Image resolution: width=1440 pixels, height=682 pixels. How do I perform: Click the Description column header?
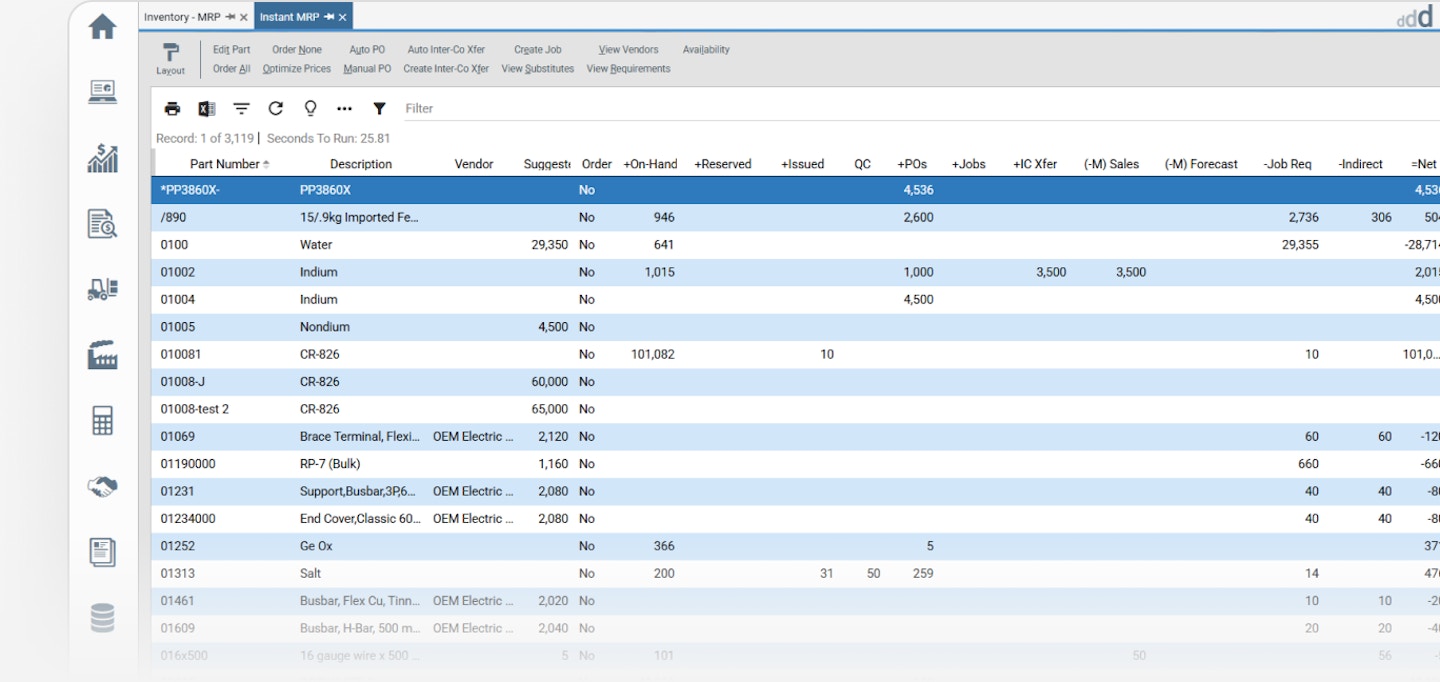tap(361, 164)
